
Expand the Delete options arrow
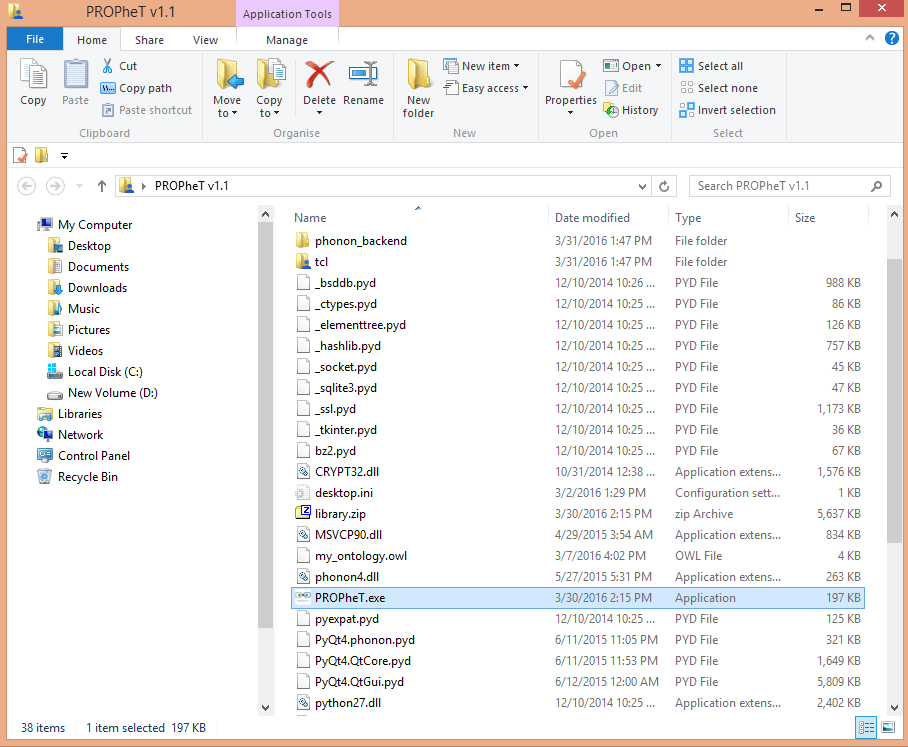319,113
